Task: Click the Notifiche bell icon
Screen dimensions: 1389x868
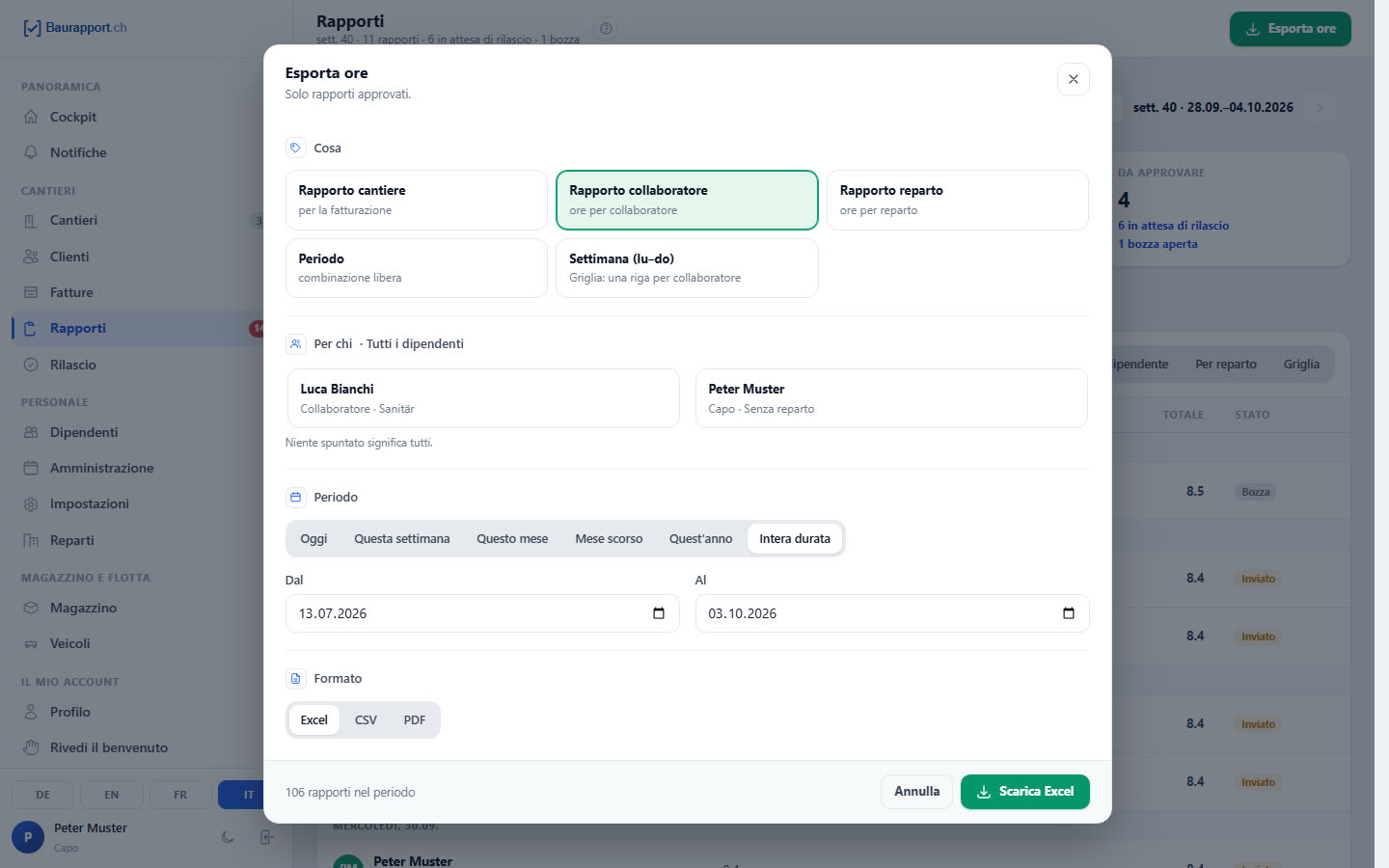Action: tap(31, 152)
